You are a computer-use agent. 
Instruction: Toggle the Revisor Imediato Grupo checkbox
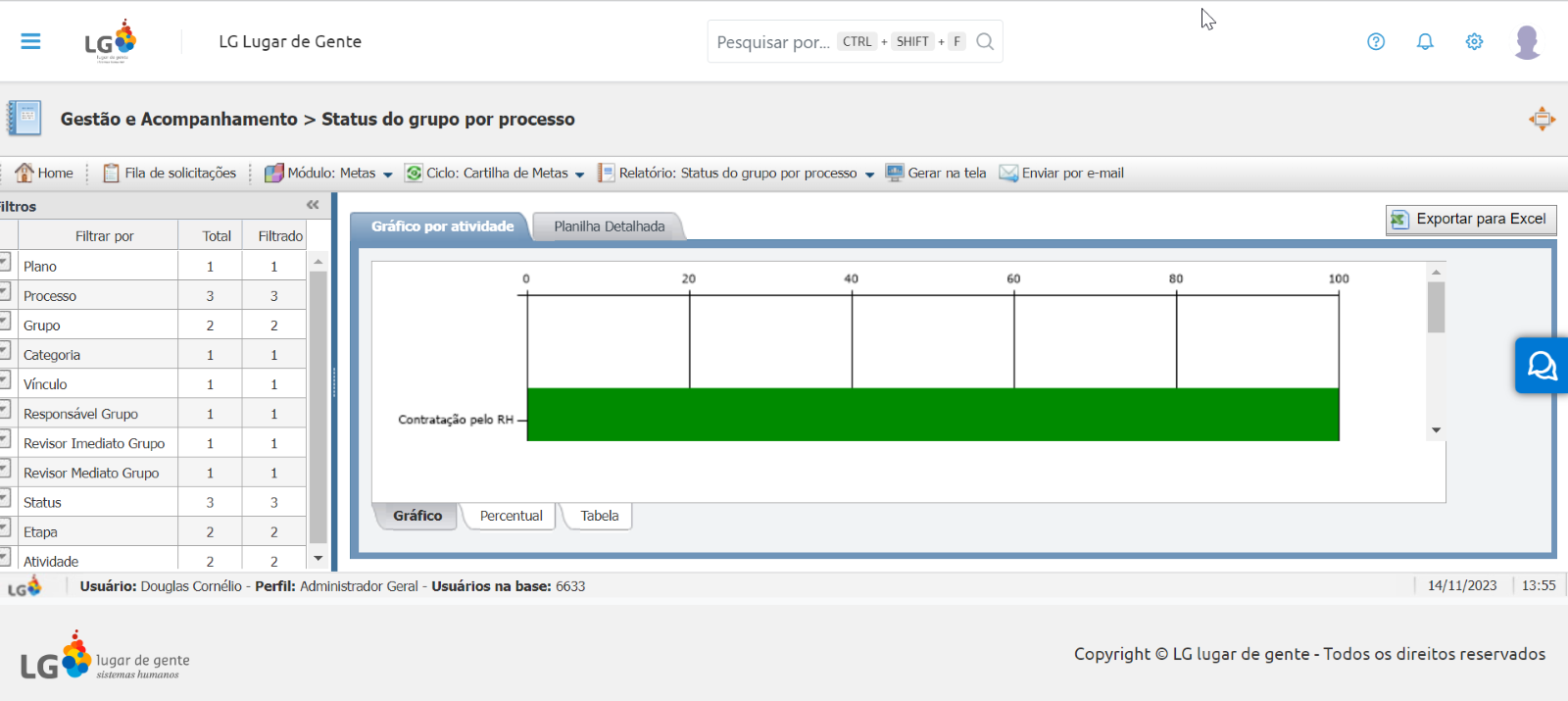pos(4,438)
